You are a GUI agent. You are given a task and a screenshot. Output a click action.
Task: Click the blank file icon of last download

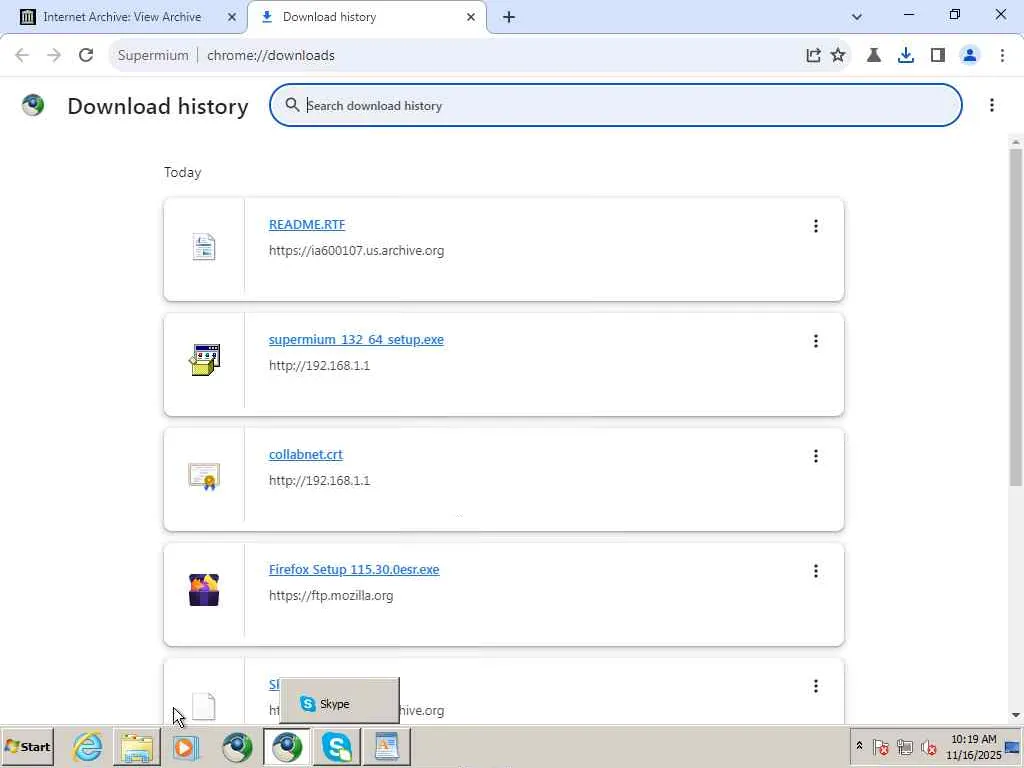(x=204, y=707)
